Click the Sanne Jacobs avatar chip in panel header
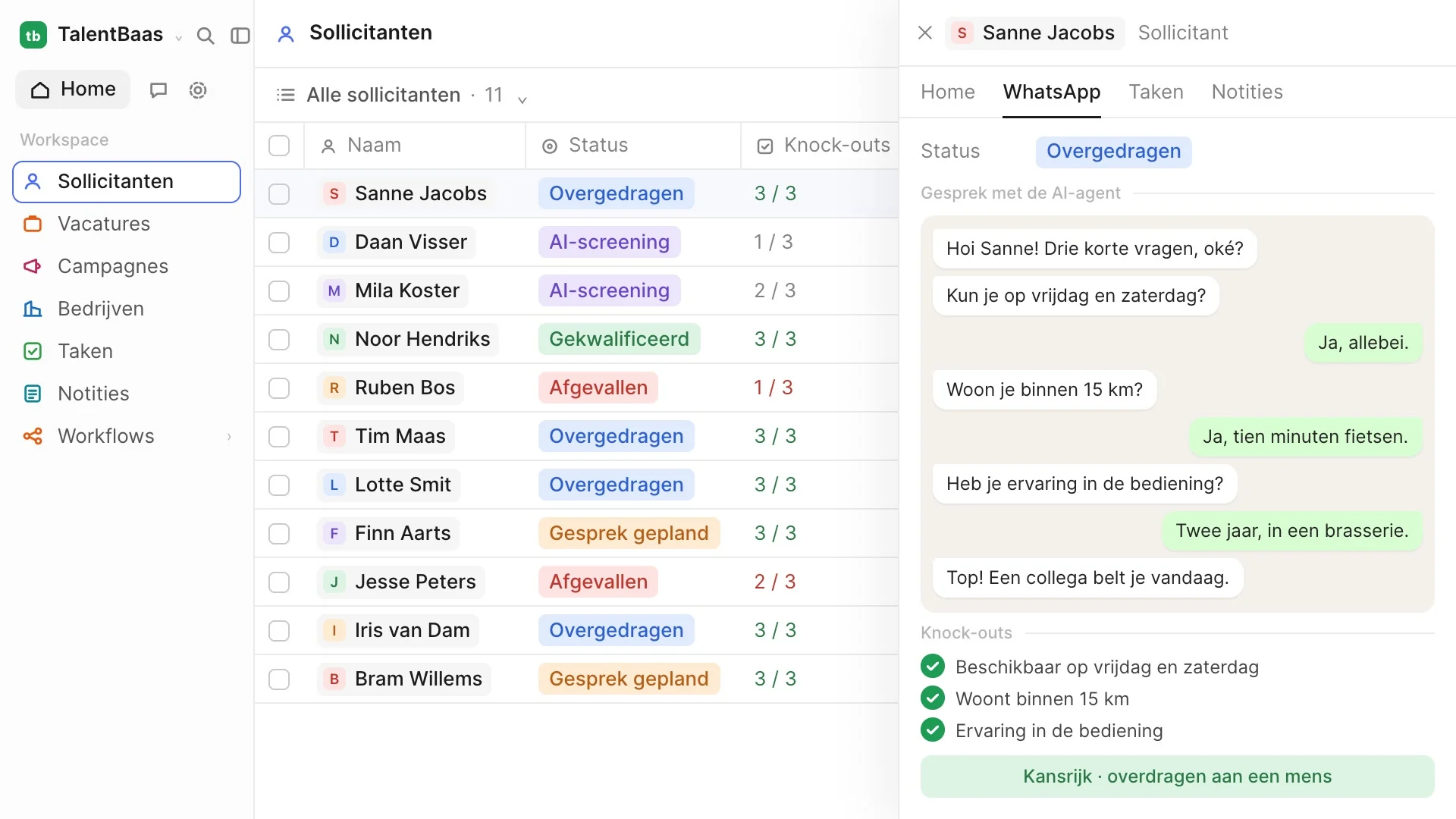1456x819 pixels. [1034, 33]
